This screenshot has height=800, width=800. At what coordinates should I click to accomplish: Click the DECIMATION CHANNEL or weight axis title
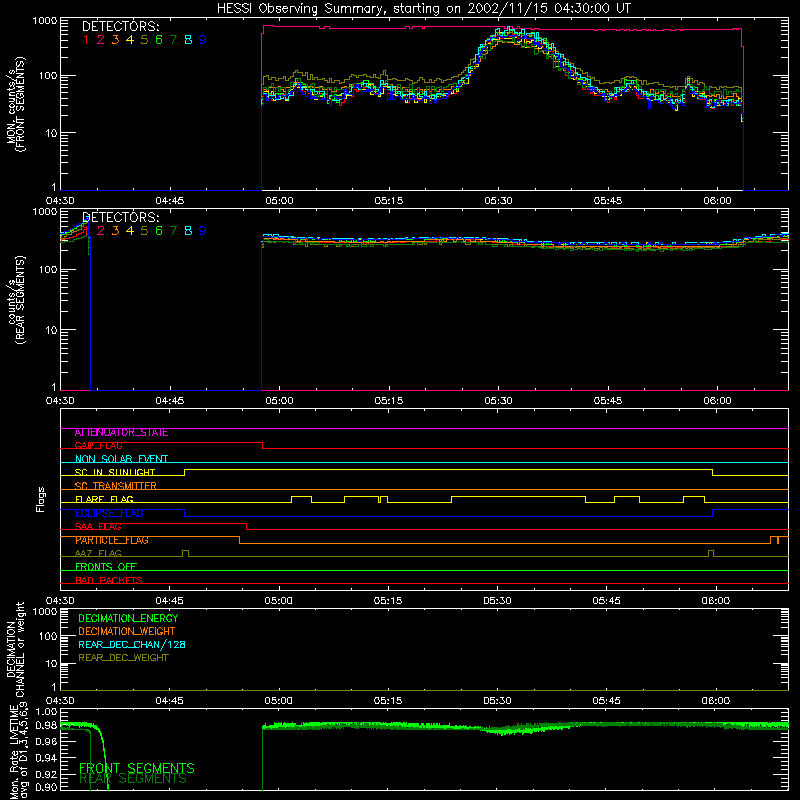tap(16, 649)
